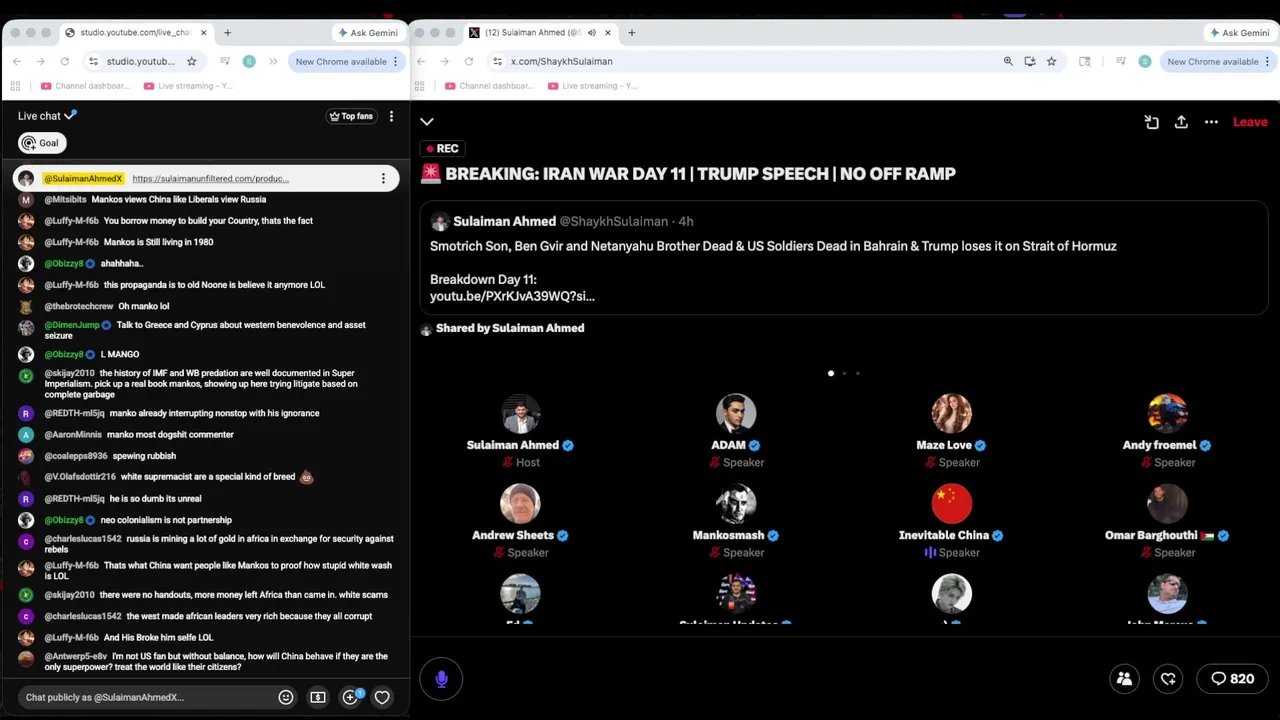Open Andrew Sheets speaker avatar
Screen dimensions: 1280x720
pos(520,504)
